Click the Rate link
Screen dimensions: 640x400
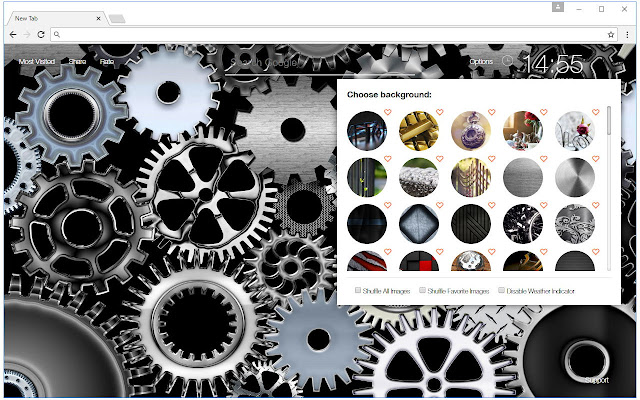point(107,62)
